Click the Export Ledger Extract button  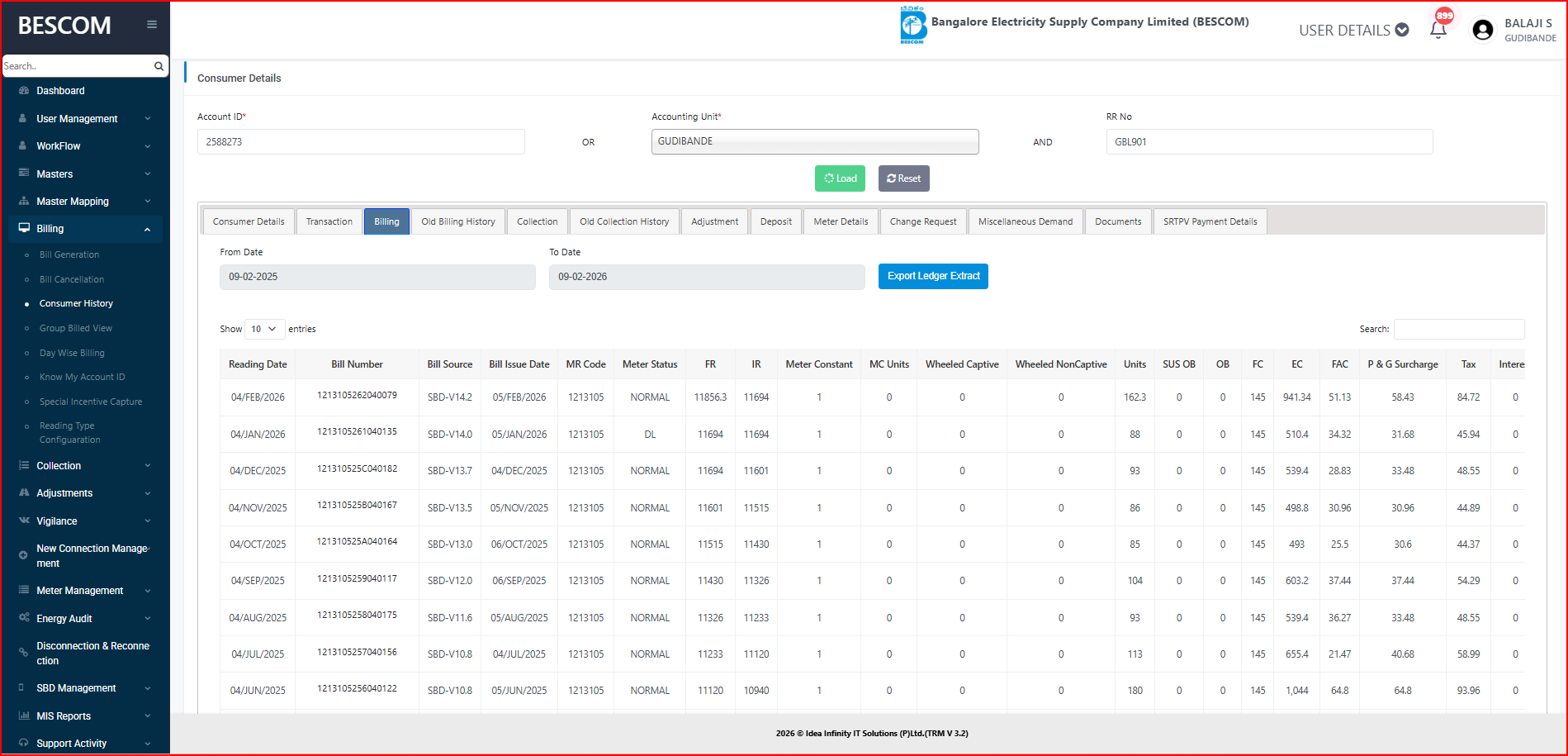[933, 276]
